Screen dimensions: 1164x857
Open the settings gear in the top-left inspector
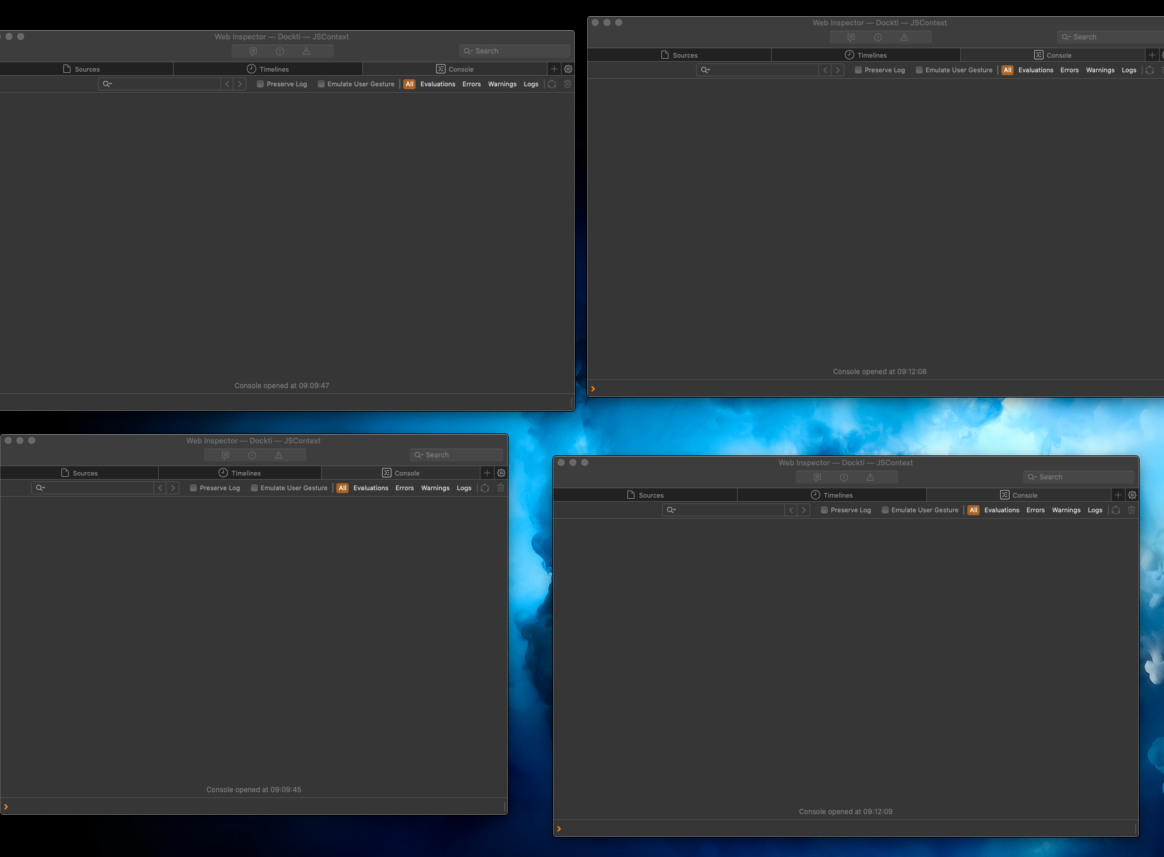[568, 69]
